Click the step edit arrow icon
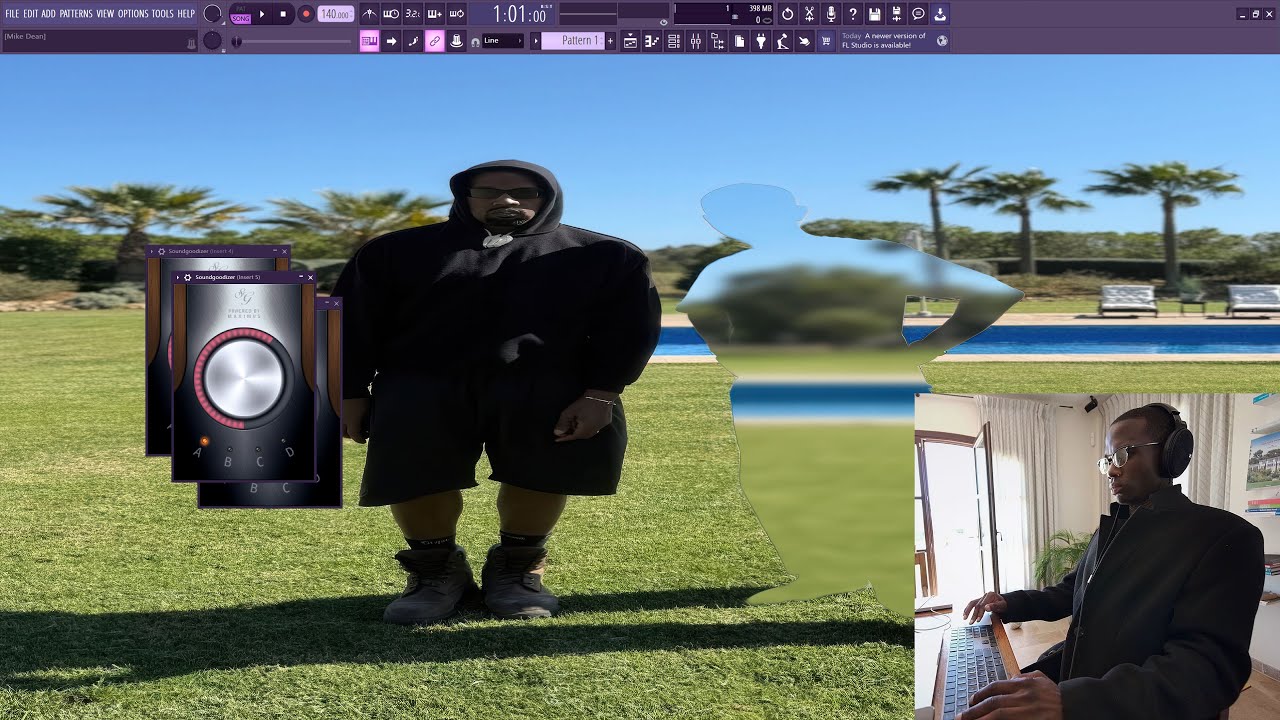Image resolution: width=1280 pixels, height=720 pixels. [391, 41]
